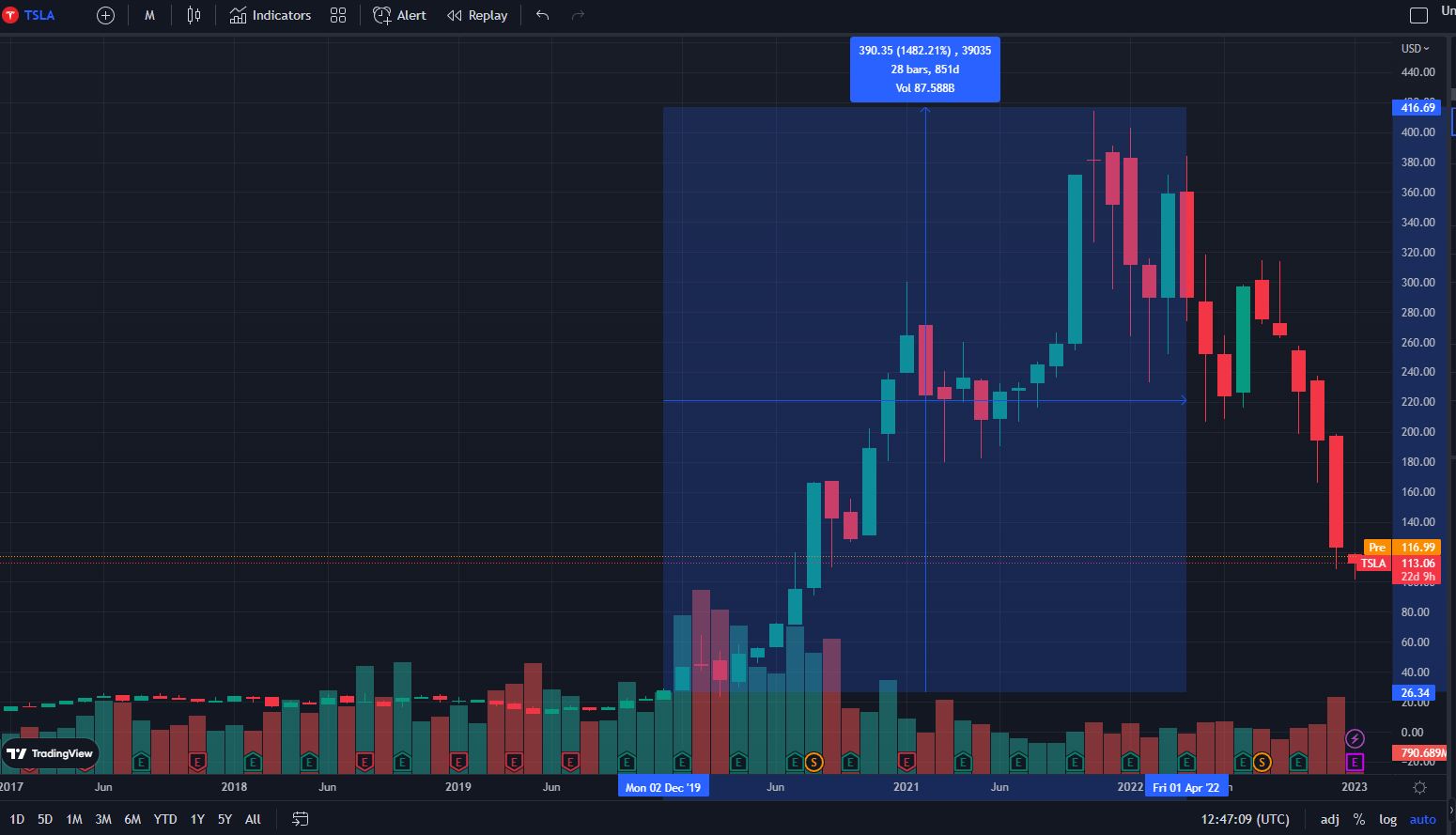Click the 790.689M volume label
The height and width of the screenshot is (835, 1456).
pos(1420,753)
